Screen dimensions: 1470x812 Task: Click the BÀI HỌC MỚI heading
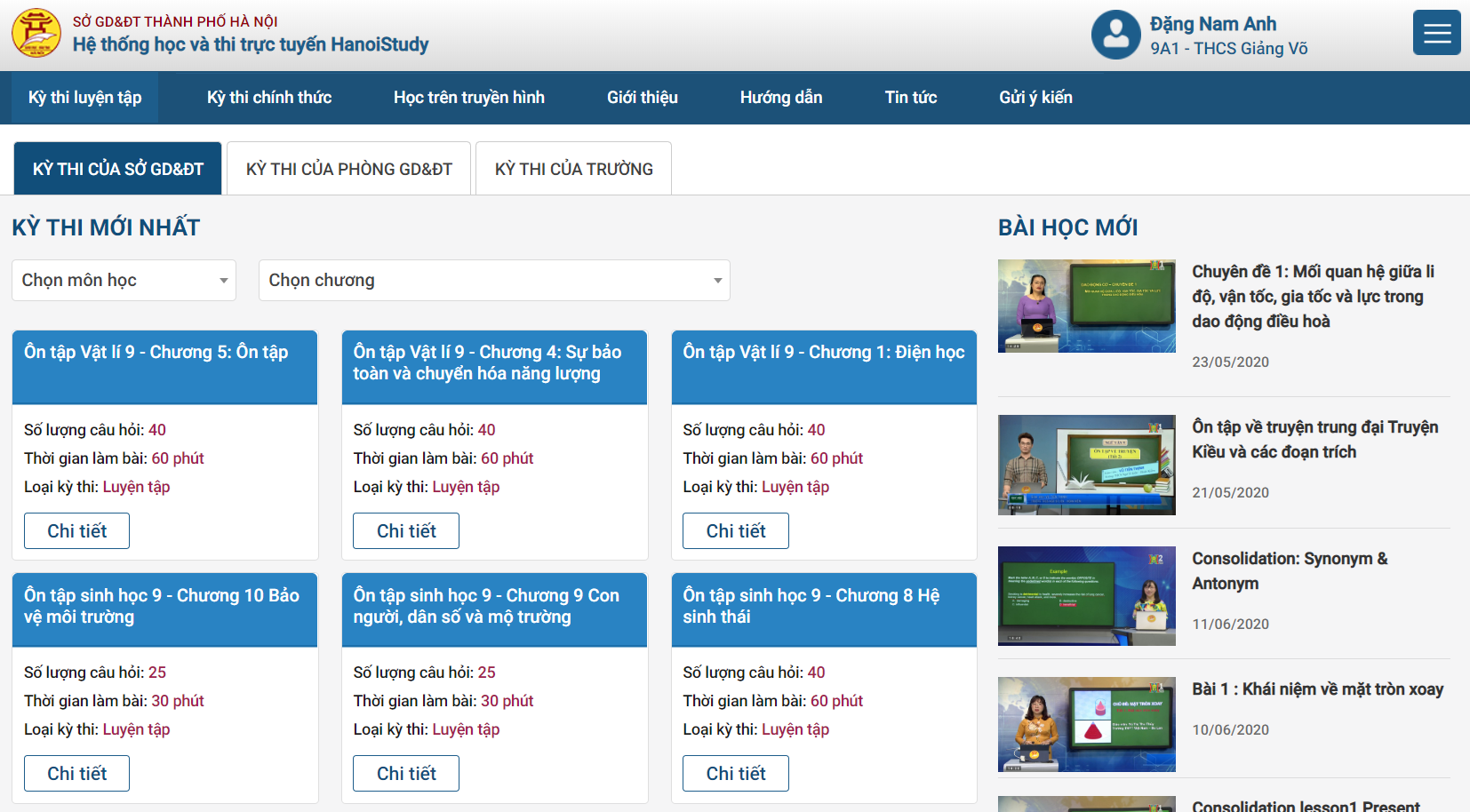pos(1068,227)
